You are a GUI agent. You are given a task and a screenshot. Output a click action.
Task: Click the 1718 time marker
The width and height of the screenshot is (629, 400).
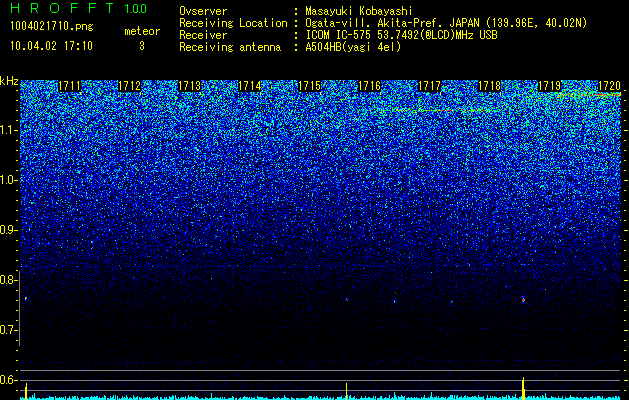click(489, 86)
